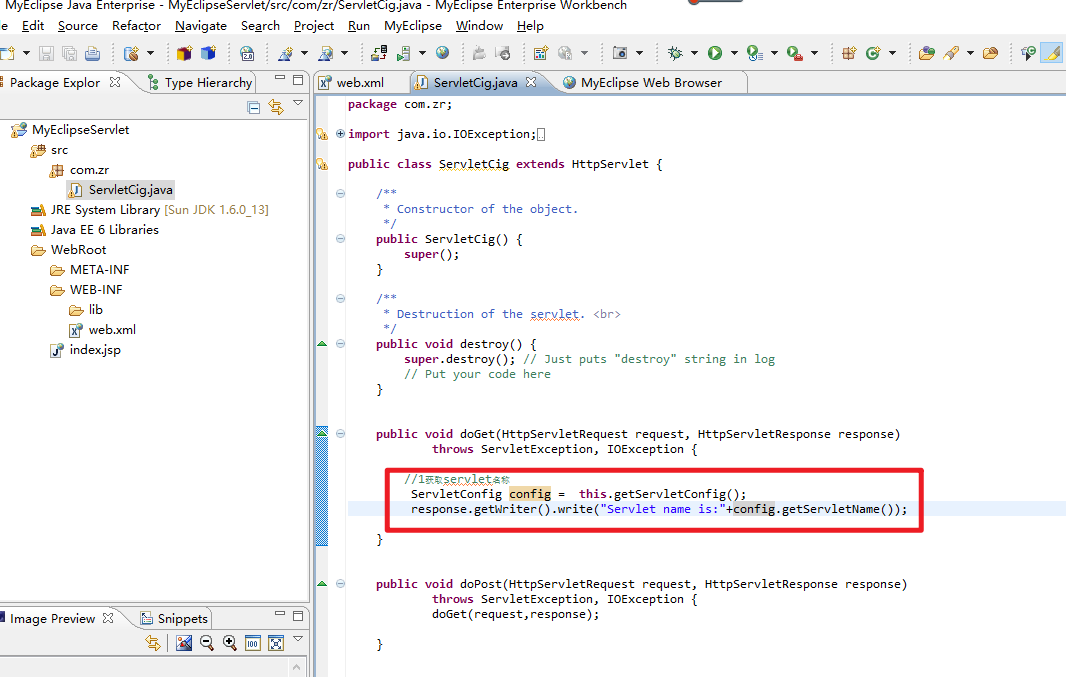This screenshot has height=677, width=1066.
Task: Click the Save All icon
Action: coord(67,52)
